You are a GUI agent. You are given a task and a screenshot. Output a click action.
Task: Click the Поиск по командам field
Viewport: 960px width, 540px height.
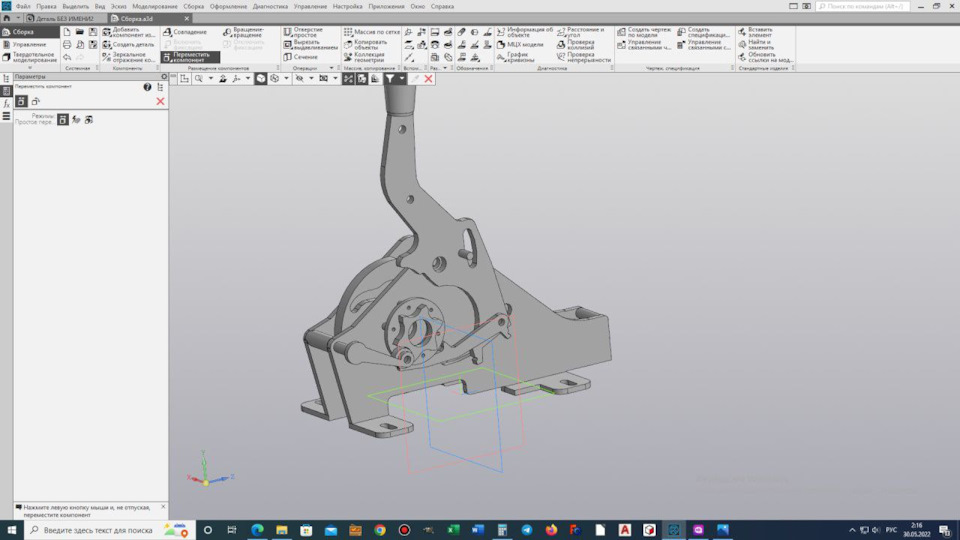click(862, 6)
